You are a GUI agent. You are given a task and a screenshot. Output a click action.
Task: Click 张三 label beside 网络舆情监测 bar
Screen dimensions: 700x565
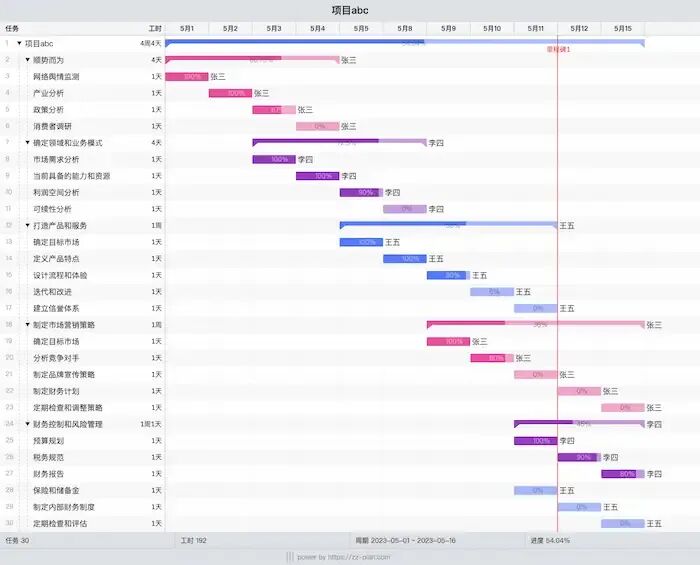pos(218,77)
